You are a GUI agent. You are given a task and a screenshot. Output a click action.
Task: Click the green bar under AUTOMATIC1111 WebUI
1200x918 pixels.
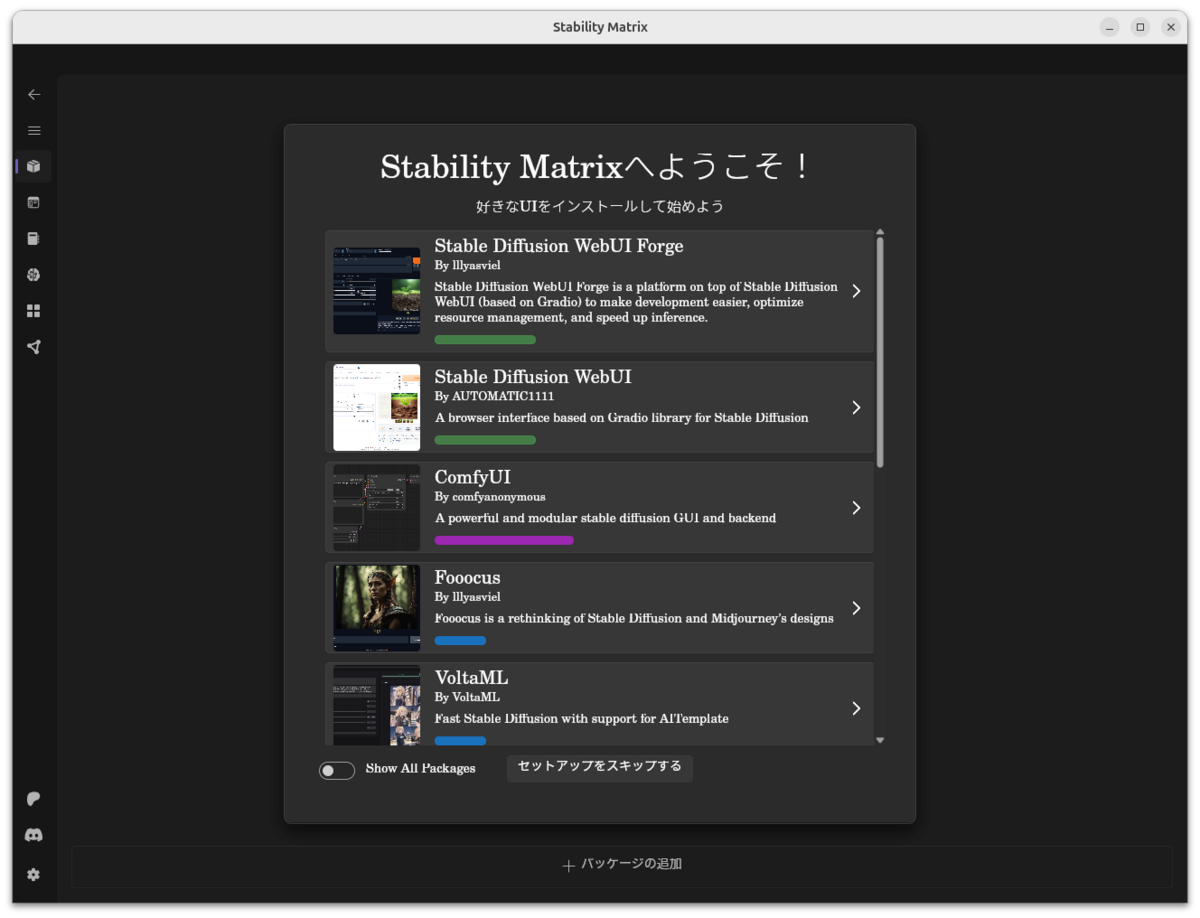click(485, 440)
